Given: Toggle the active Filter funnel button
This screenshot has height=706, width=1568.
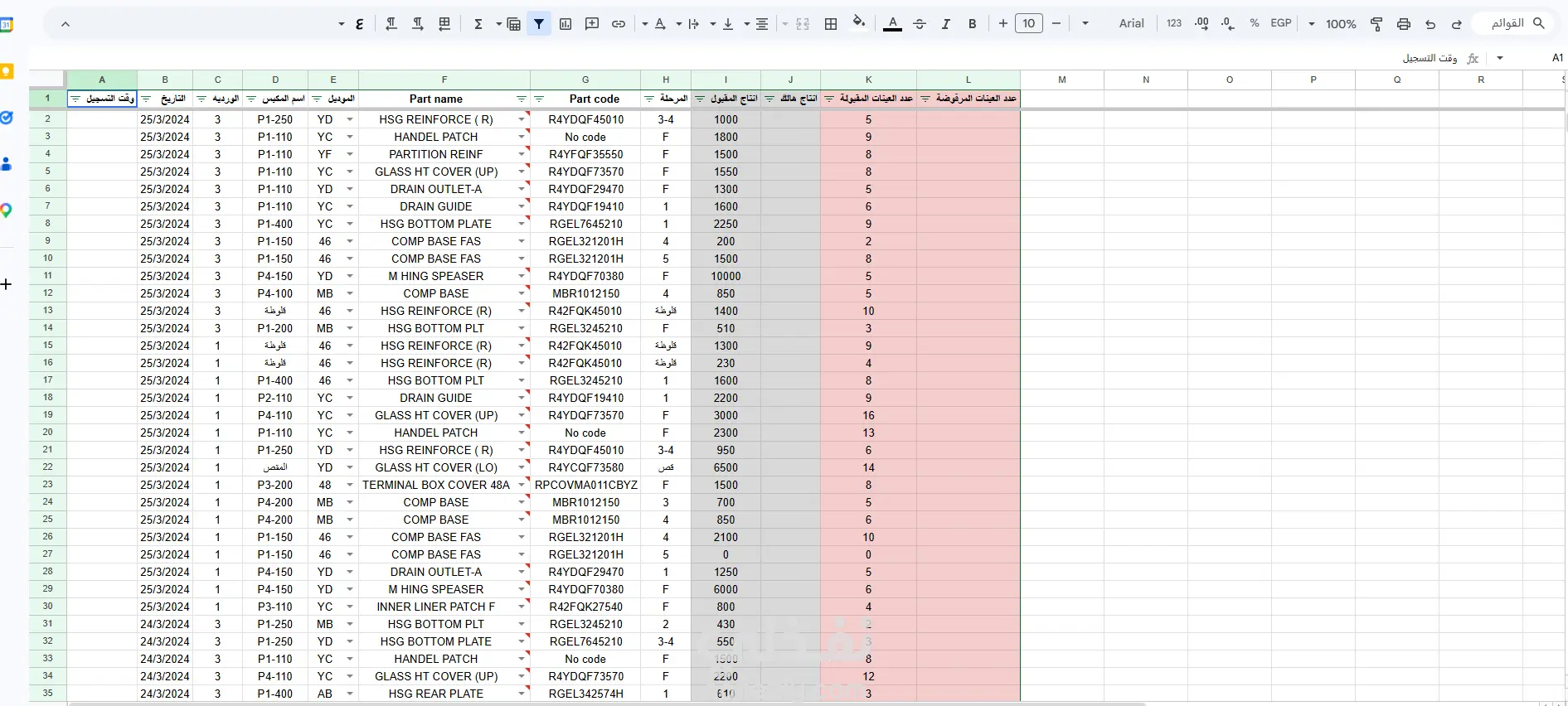Looking at the screenshot, I should tap(539, 24).
